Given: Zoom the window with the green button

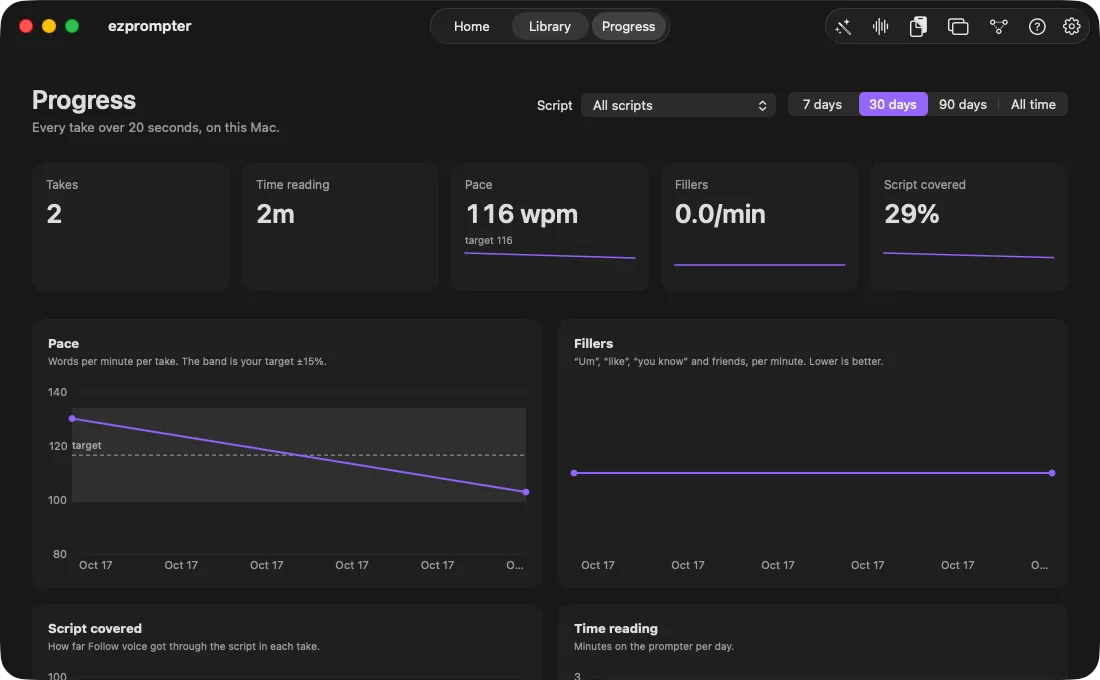Looking at the screenshot, I should [72, 26].
